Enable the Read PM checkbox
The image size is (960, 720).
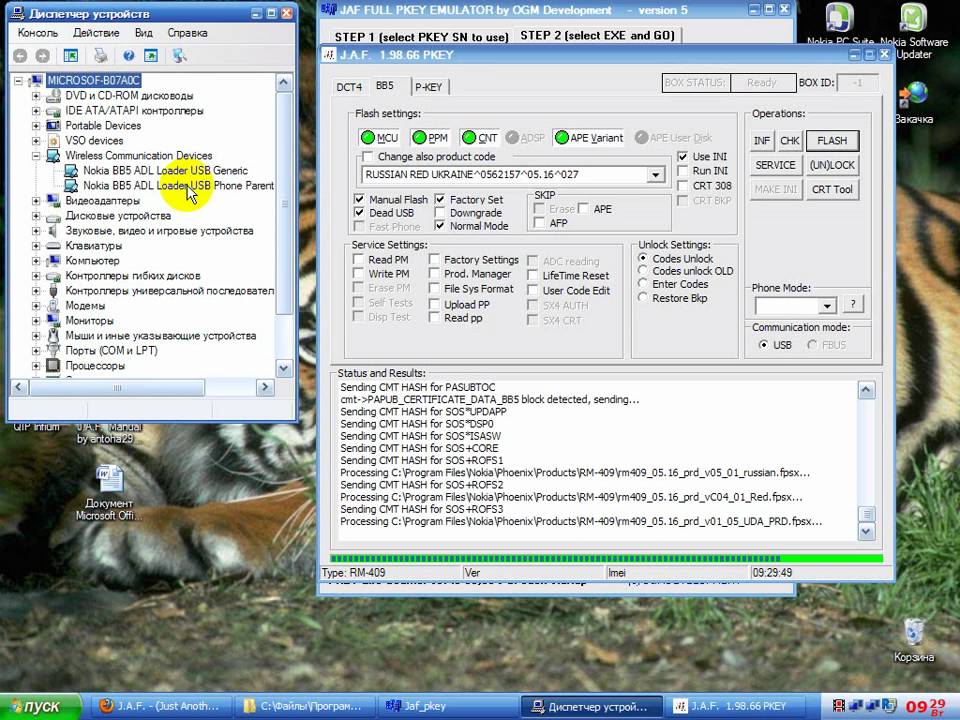point(359,260)
